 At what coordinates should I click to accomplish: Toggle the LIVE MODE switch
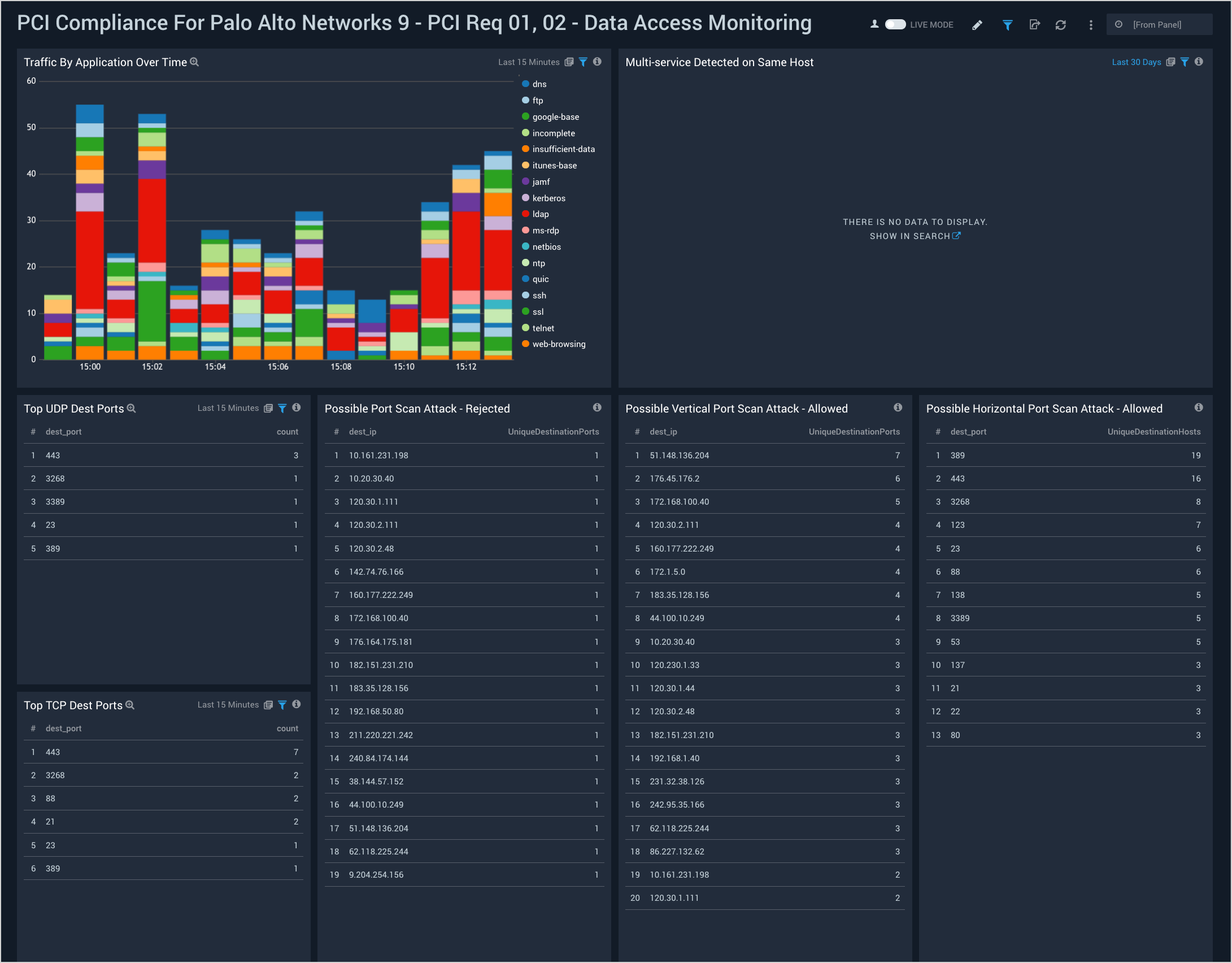[x=896, y=25]
